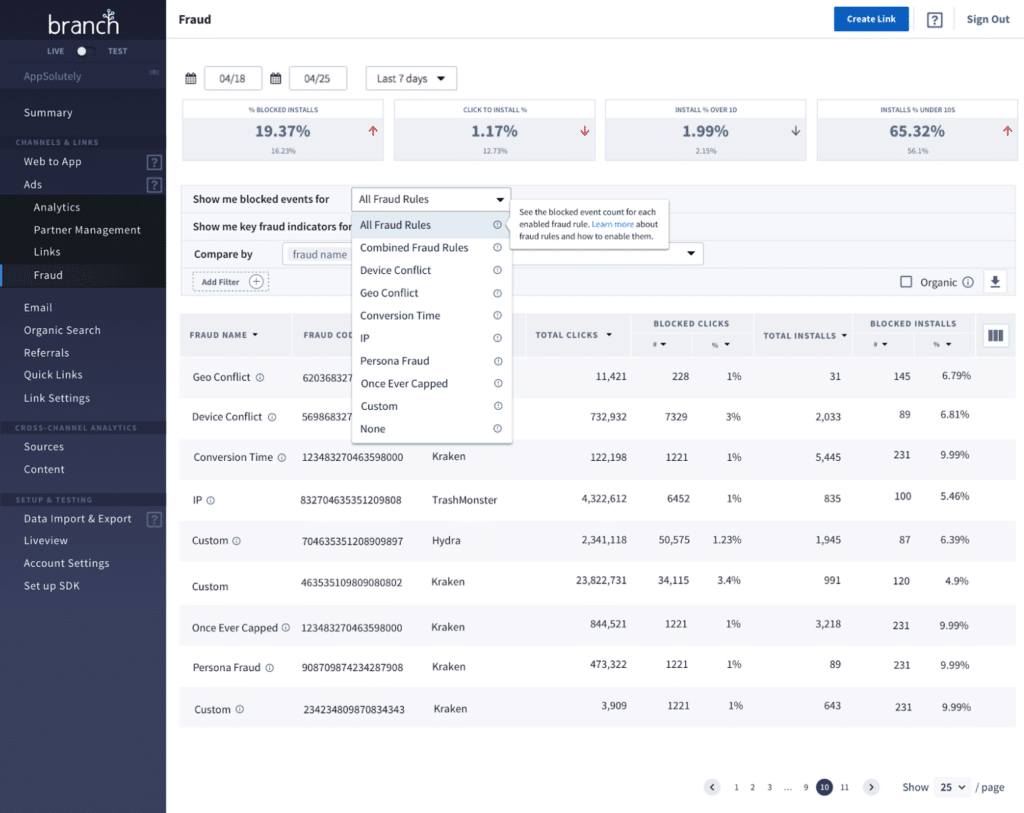Open the per-page count dropdown showing 25
The height and width of the screenshot is (813, 1024).
point(951,787)
